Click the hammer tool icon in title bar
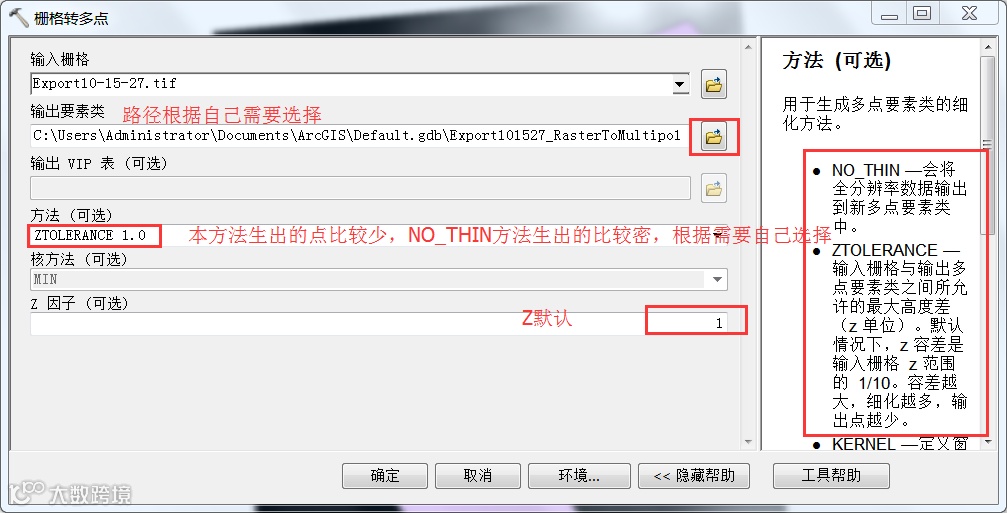Screen dimensions: 1007x513 18,17
